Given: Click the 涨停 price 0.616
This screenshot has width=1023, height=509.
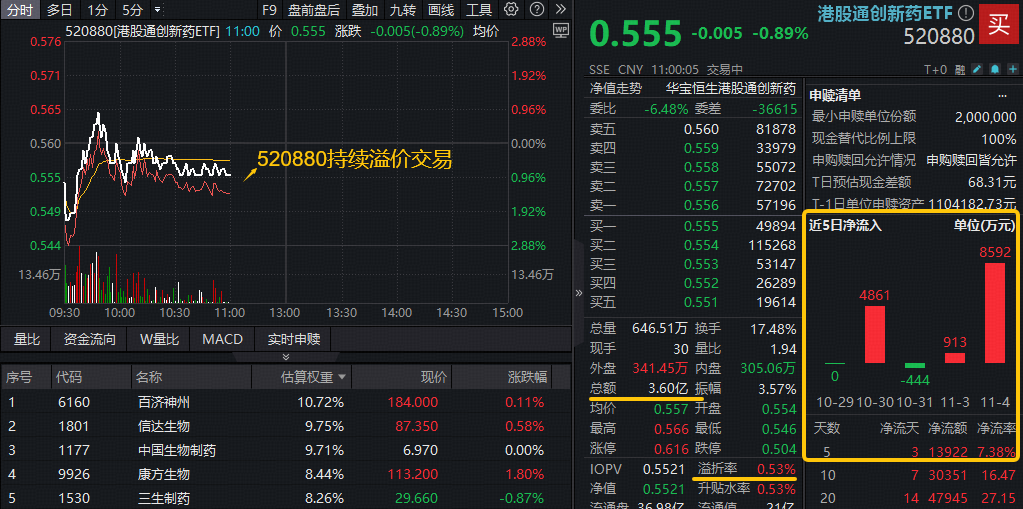Looking at the screenshot, I should (x=671, y=448).
